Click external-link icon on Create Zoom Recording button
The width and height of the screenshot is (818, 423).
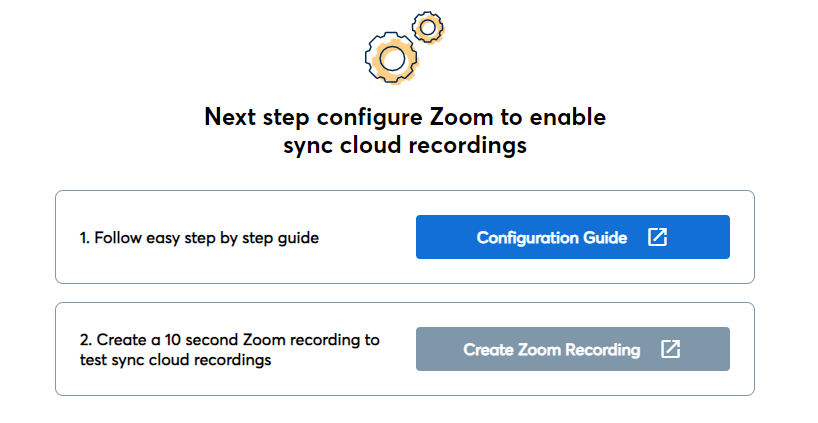pyautogui.click(x=670, y=349)
